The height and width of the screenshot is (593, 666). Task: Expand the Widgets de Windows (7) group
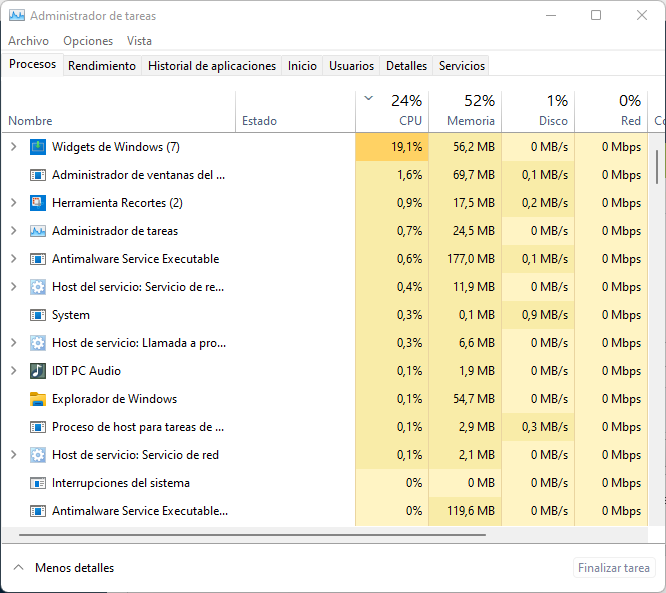coord(14,147)
